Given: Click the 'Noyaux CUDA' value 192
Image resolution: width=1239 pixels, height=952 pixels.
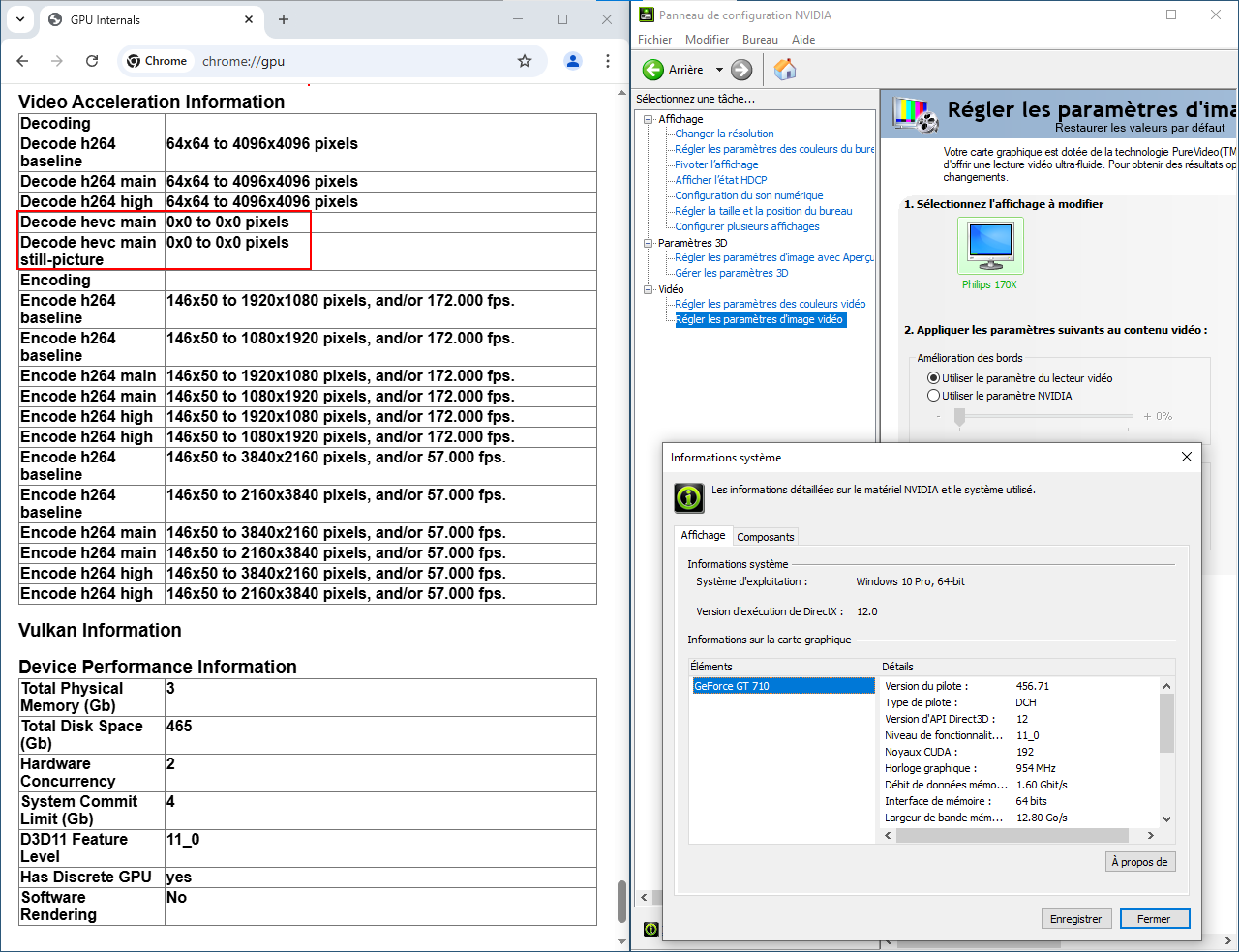Looking at the screenshot, I should (x=1025, y=752).
